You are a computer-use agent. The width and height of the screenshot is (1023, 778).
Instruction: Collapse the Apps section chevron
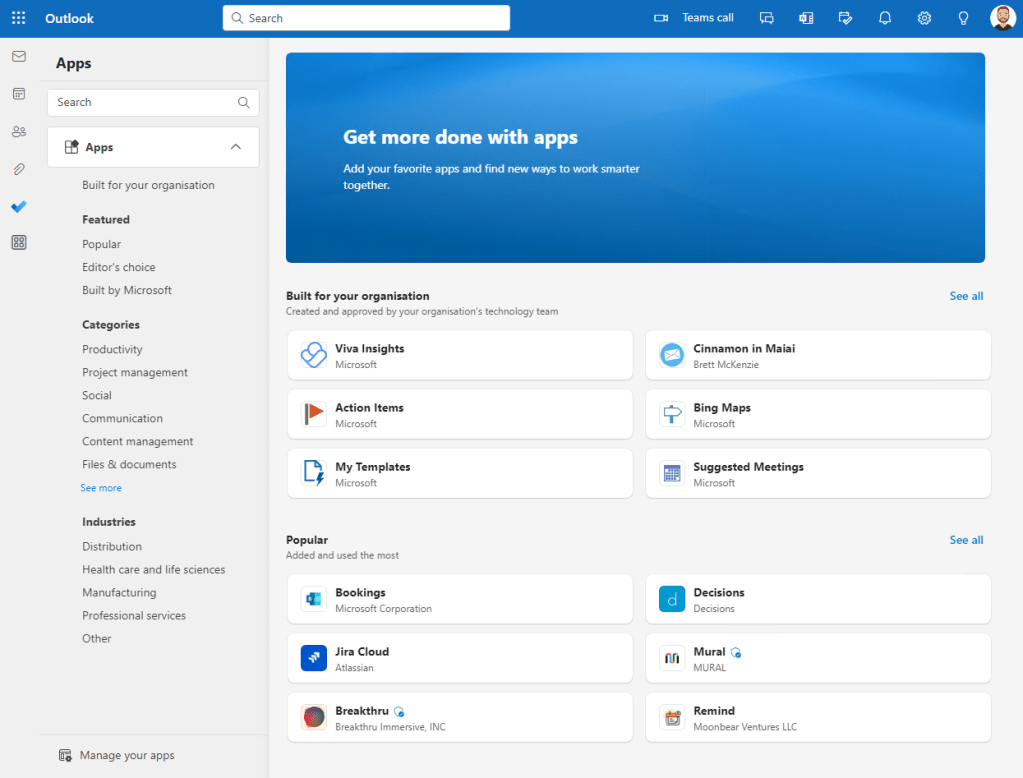(236, 147)
